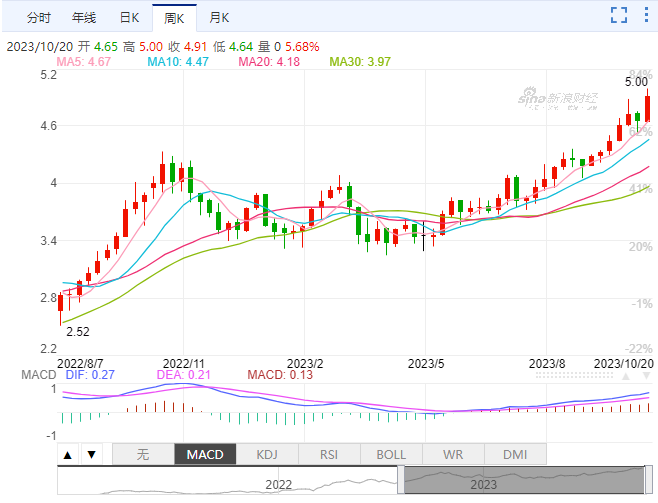Click the down triangle indicator button
The image size is (658, 503).
coord(91,454)
